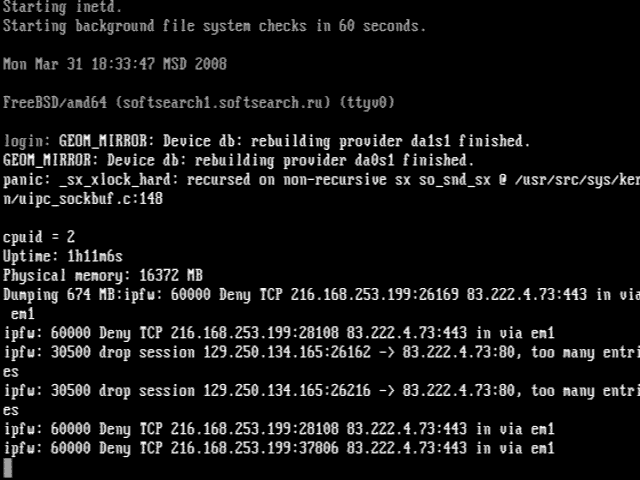Click the da0s1 rebuild finished message
The width and height of the screenshot is (640, 480).
238,160
